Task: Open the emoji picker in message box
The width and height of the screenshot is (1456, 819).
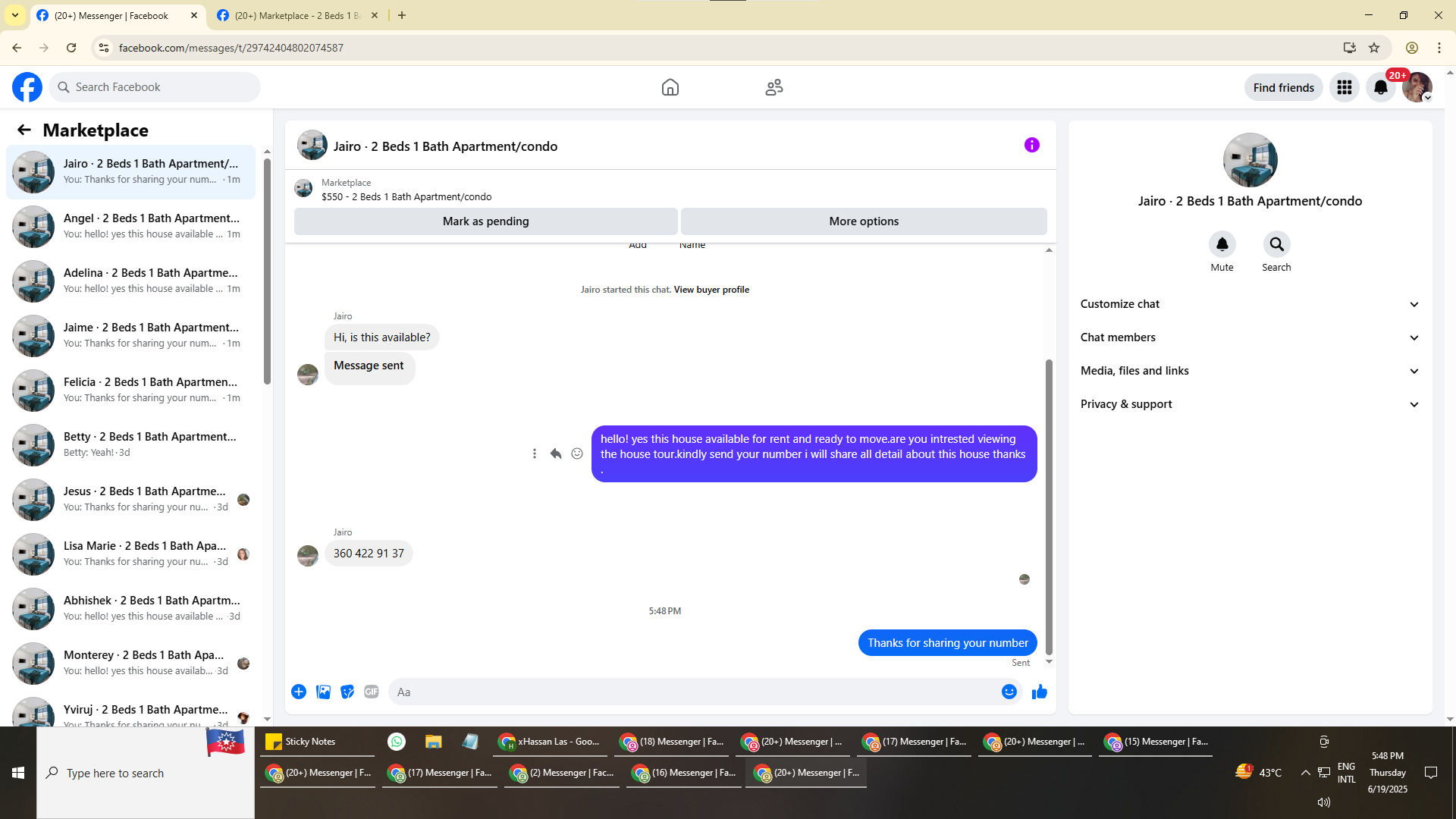Action: (1009, 692)
